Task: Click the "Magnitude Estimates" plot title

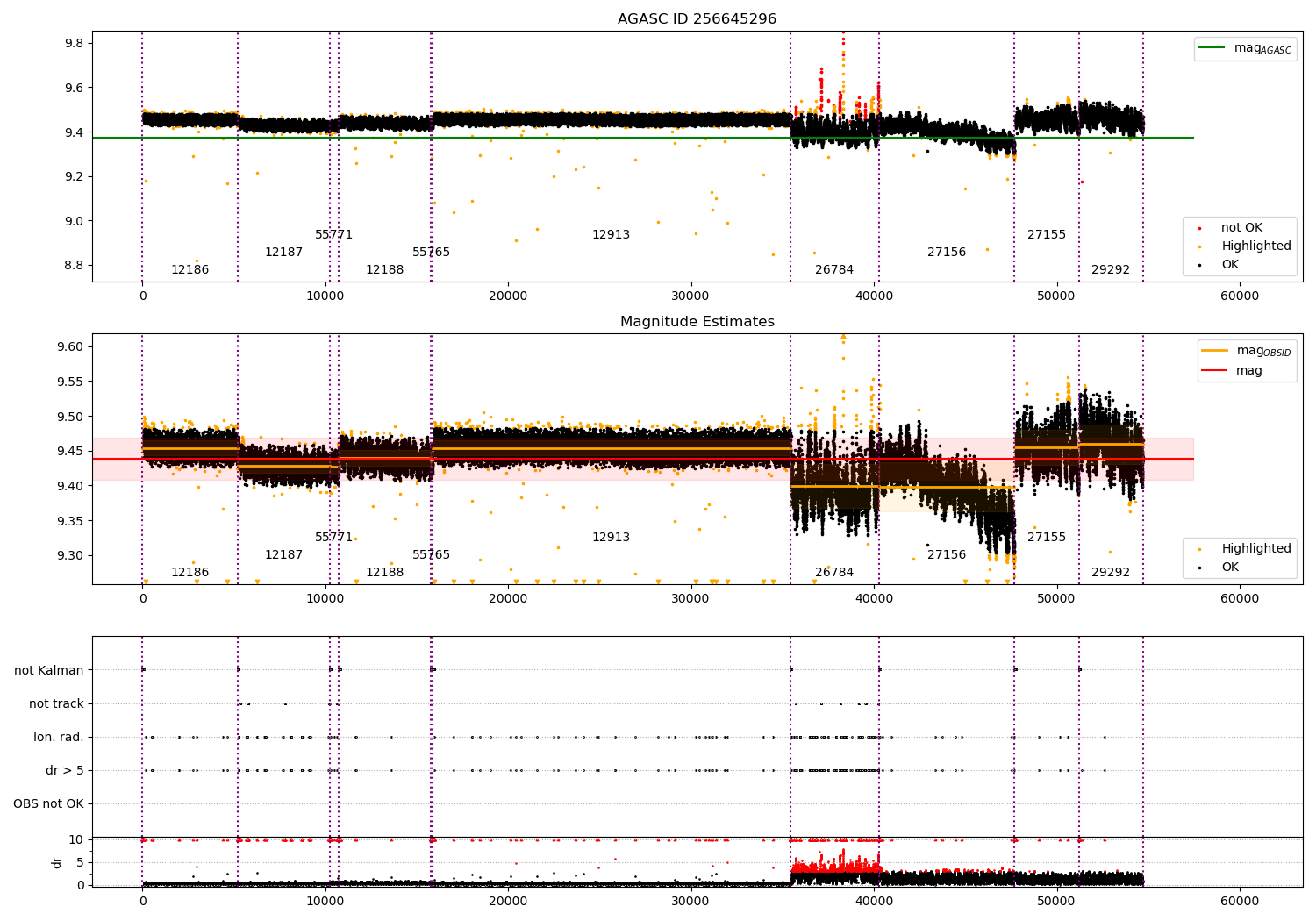Action: click(x=697, y=322)
